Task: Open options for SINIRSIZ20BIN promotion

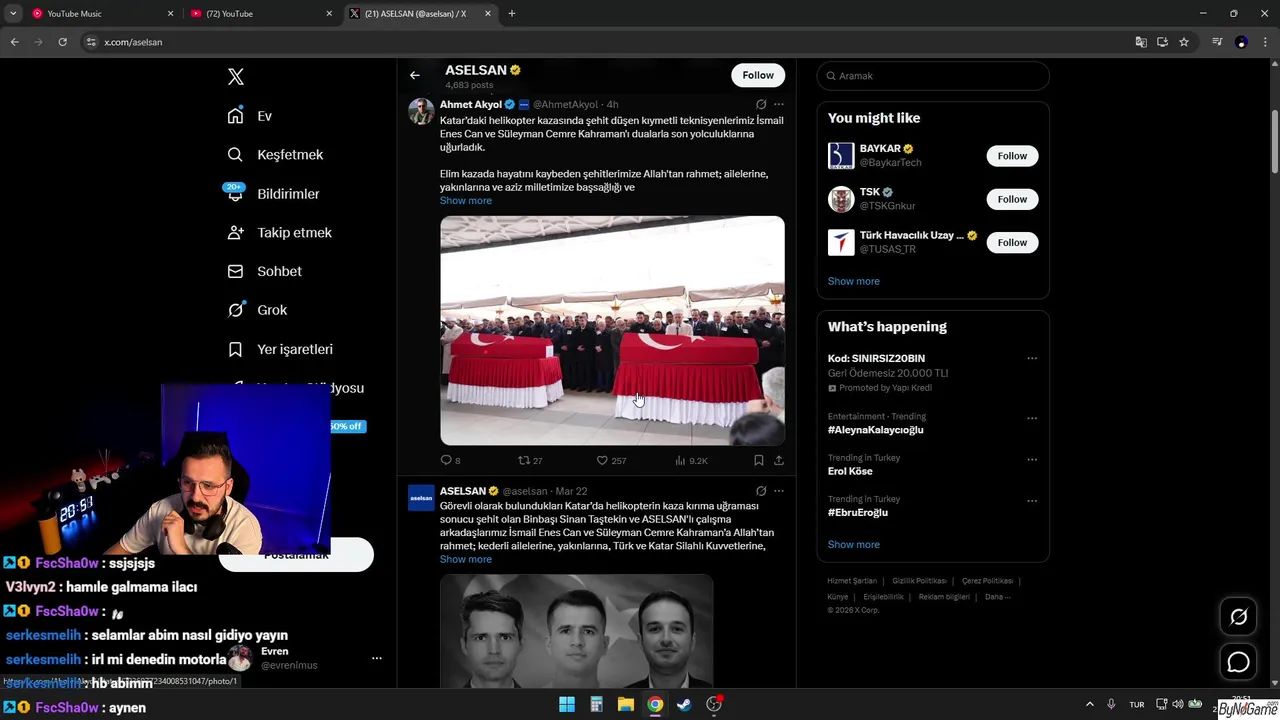Action: click(1032, 359)
